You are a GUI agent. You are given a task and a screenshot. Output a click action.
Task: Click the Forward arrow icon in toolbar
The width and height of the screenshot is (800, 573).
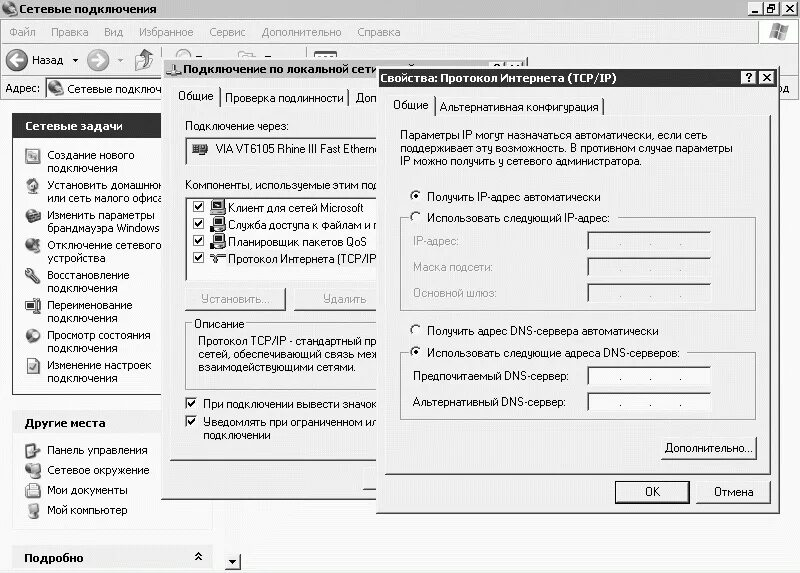(98, 60)
